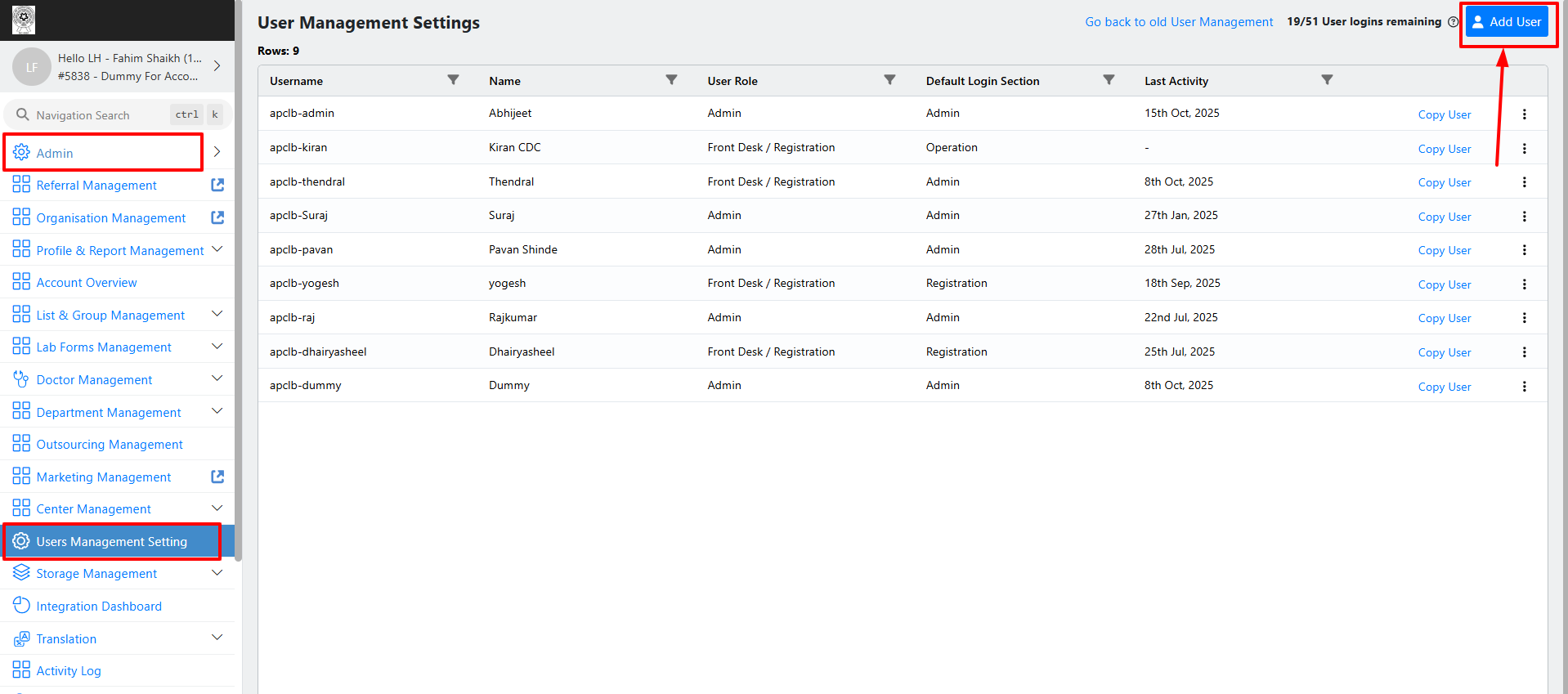Expand the account switcher arrow by user name

pos(217,66)
